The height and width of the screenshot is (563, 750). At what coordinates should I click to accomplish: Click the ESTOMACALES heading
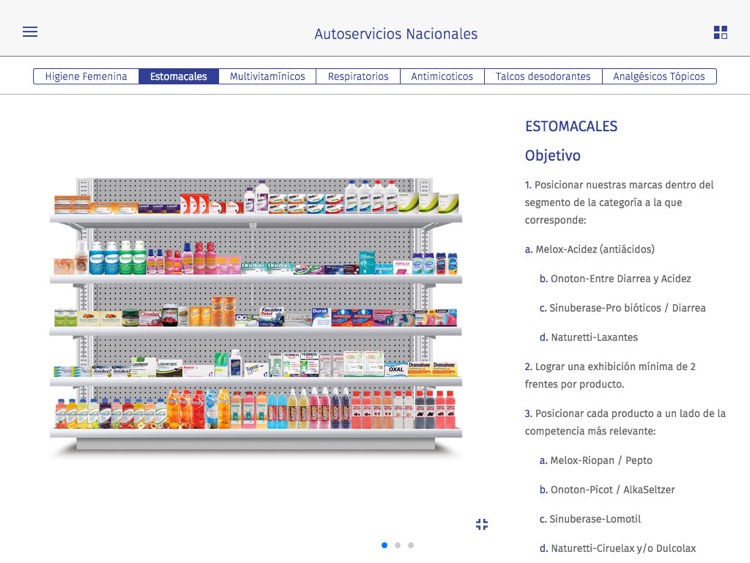tap(571, 126)
